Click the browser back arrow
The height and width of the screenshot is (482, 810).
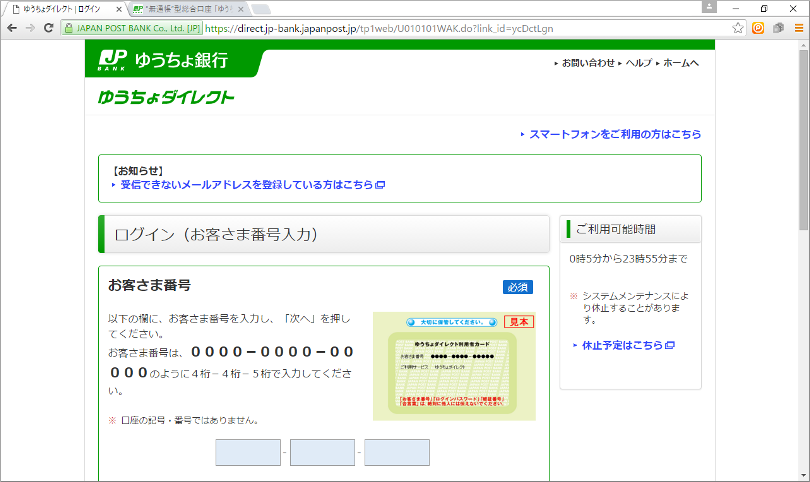point(12,28)
